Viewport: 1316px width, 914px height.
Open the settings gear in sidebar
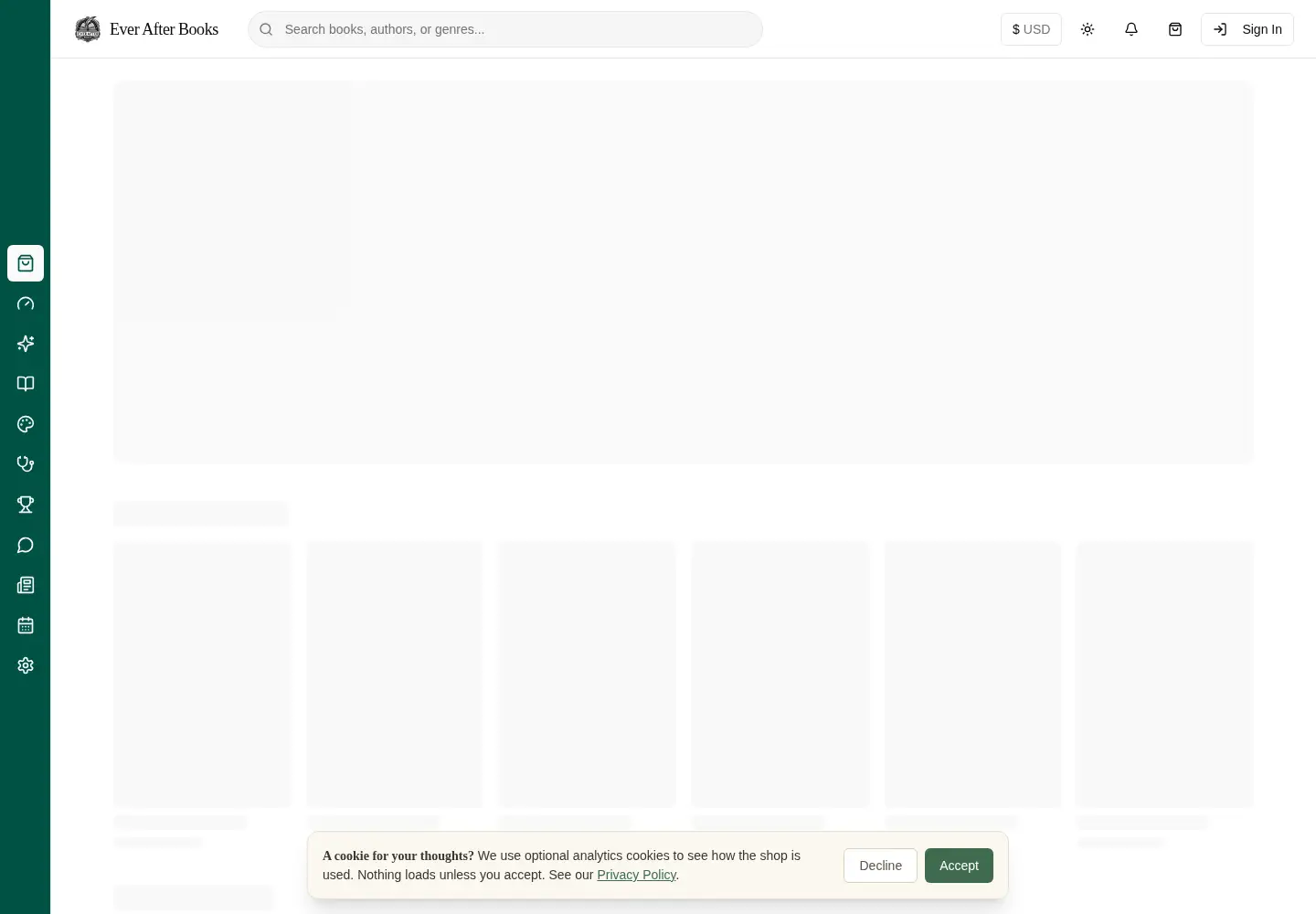[26, 665]
